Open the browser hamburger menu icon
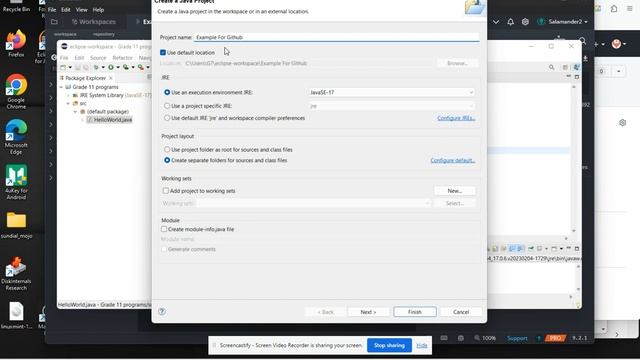The width and height of the screenshot is (640, 360). 630,8
